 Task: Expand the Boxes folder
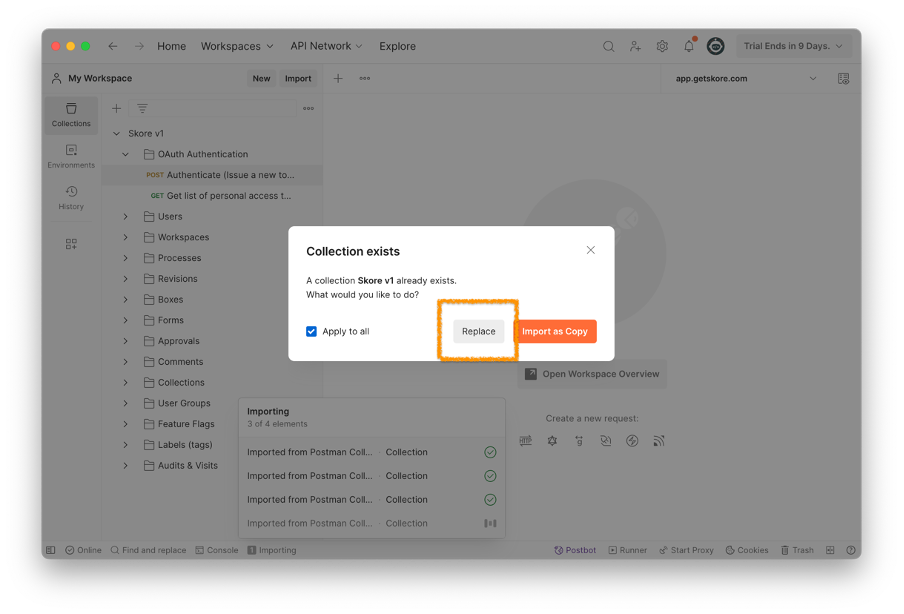coord(125,300)
